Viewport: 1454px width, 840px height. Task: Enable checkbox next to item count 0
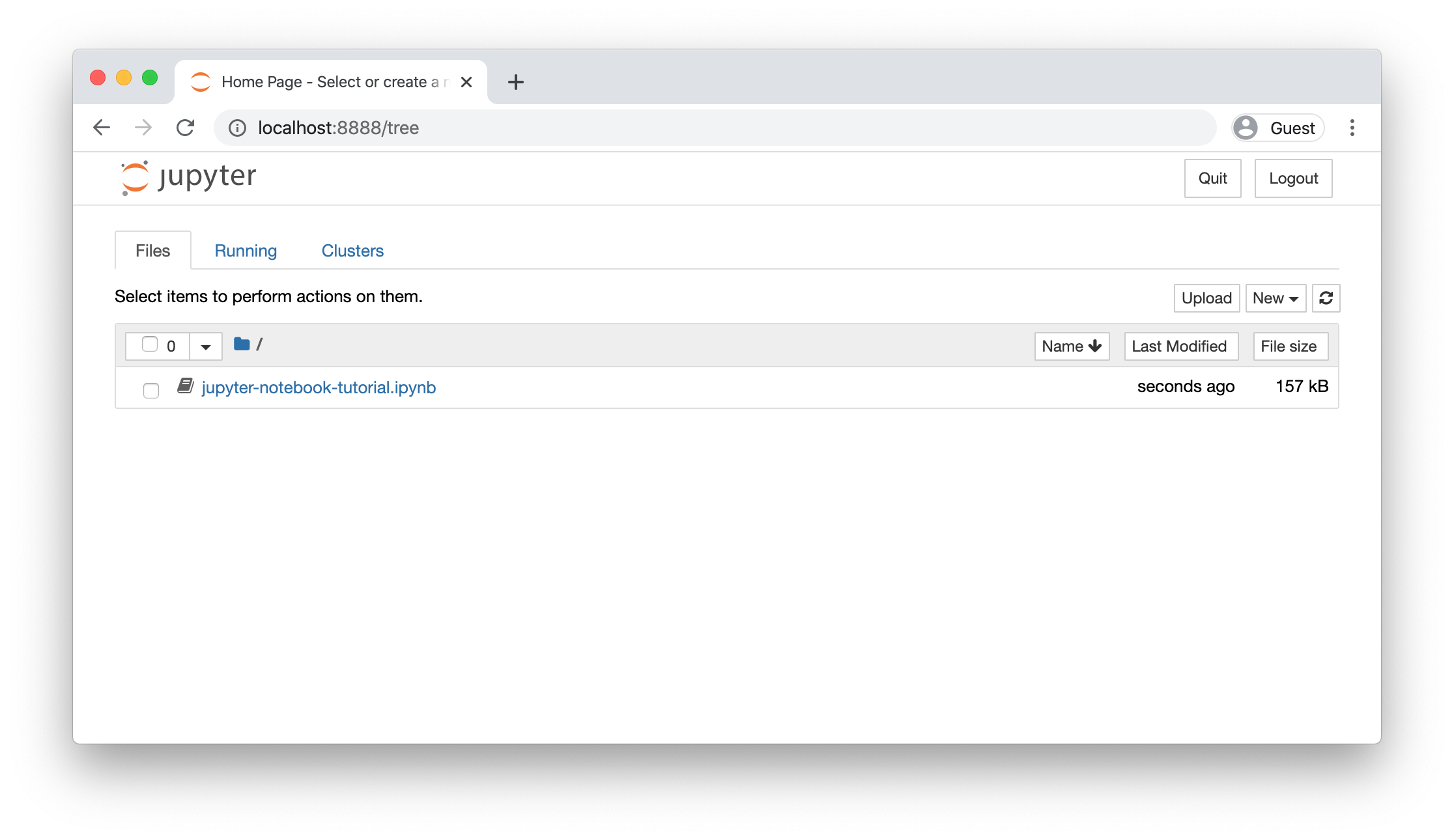pos(149,345)
